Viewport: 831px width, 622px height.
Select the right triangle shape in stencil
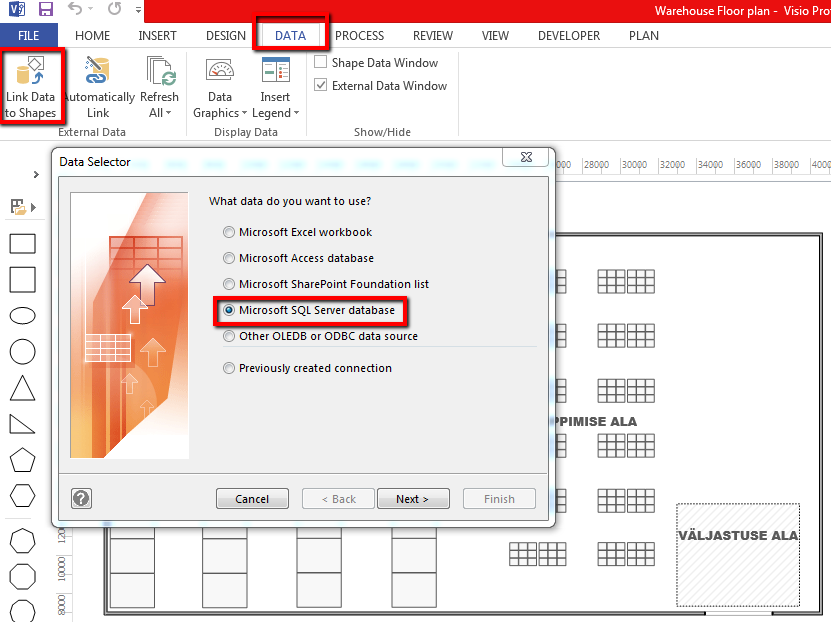[23, 424]
